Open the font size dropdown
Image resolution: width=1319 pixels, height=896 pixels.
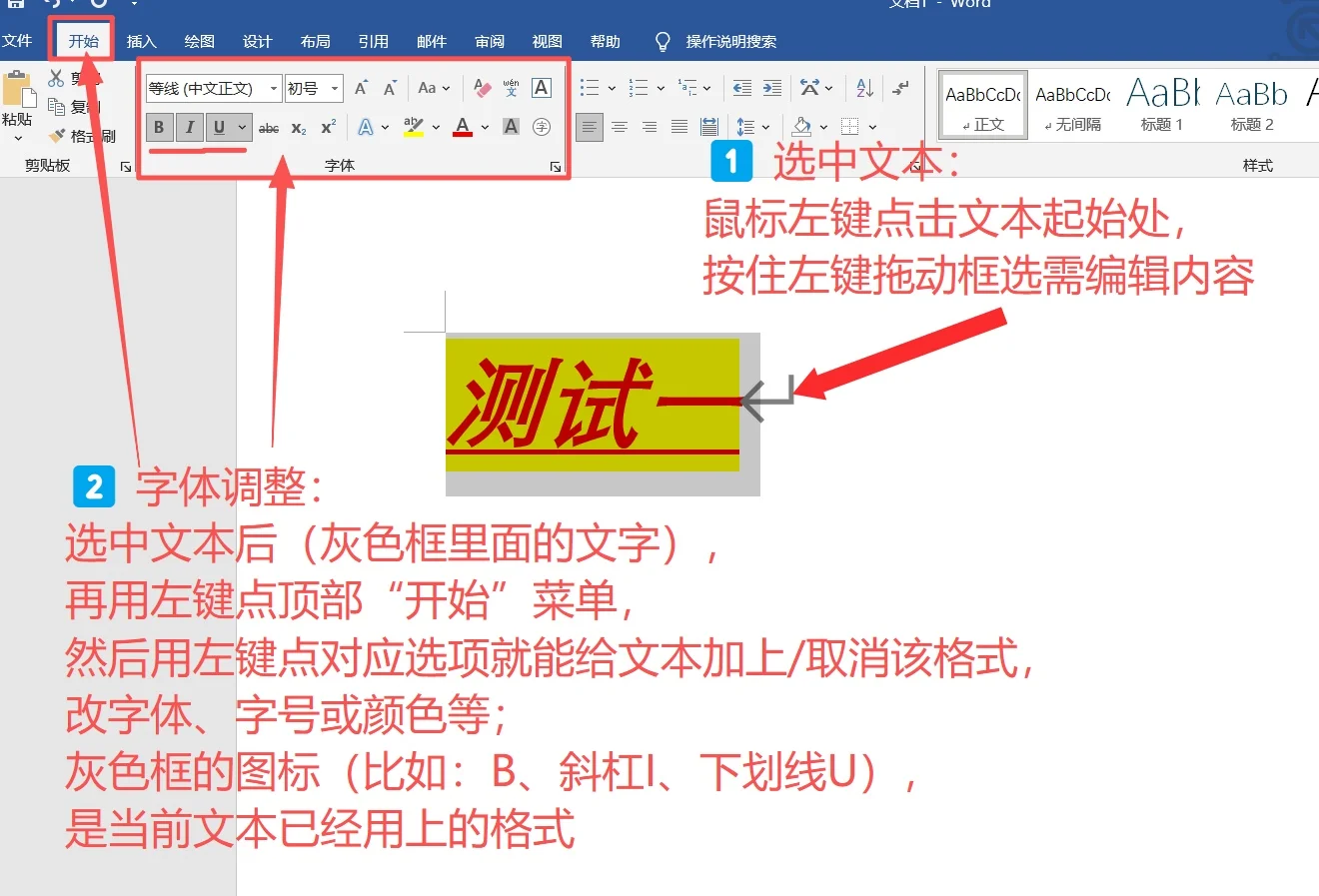(x=333, y=88)
